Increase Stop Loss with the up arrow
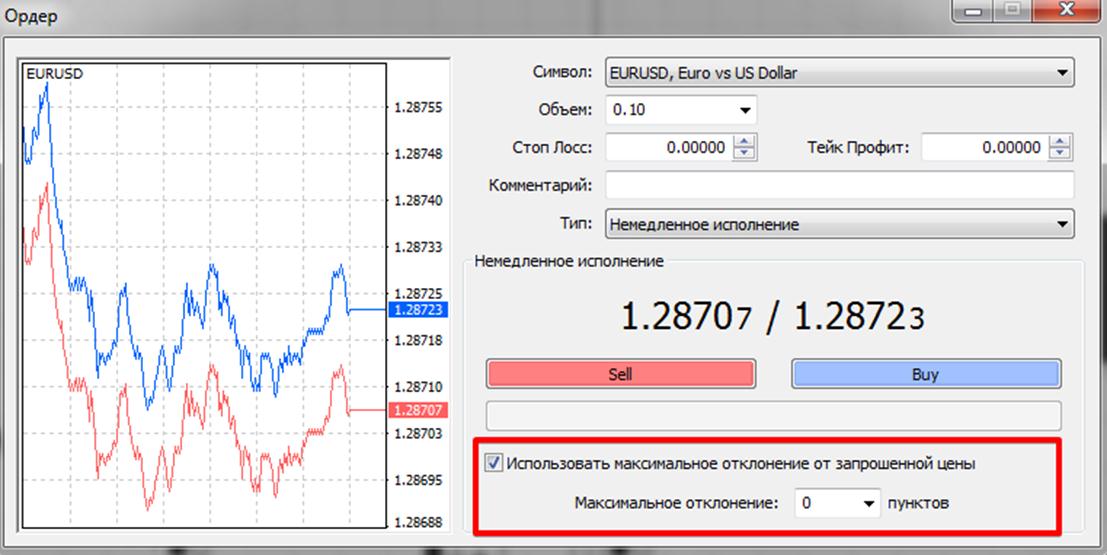Image resolution: width=1107 pixels, height=555 pixels. pyautogui.click(x=744, y=142)
